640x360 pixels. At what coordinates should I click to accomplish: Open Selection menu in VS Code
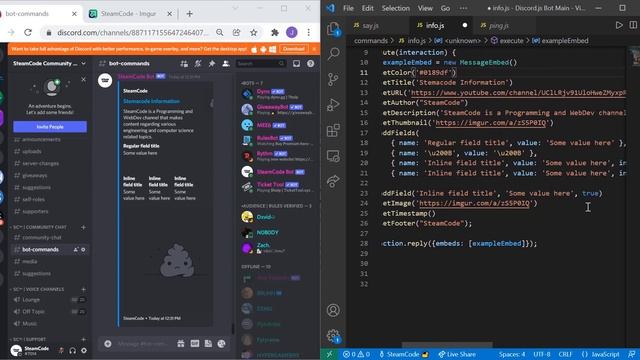click(396, 8)
